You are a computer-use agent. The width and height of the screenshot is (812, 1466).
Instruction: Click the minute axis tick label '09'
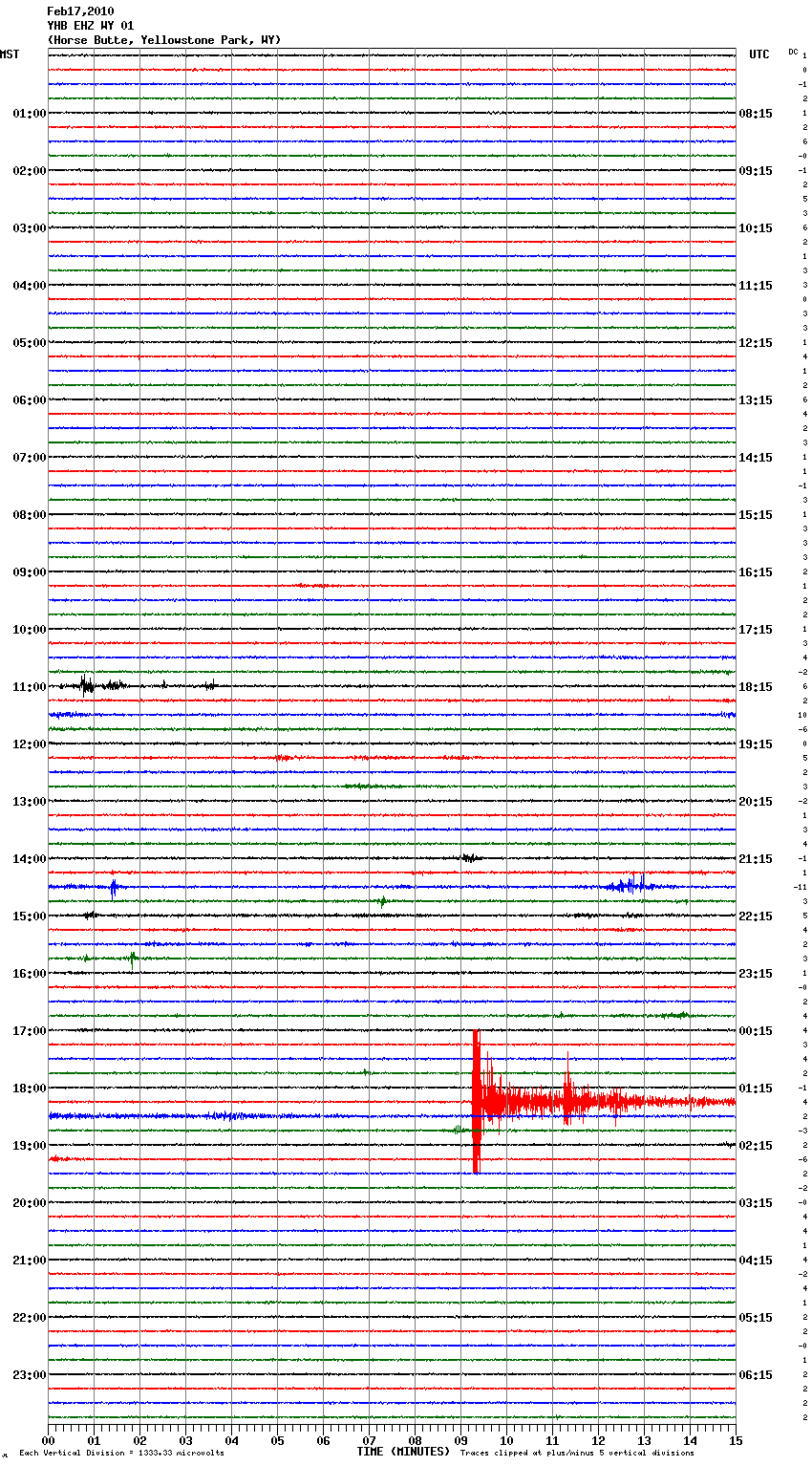coord(460,1440)
